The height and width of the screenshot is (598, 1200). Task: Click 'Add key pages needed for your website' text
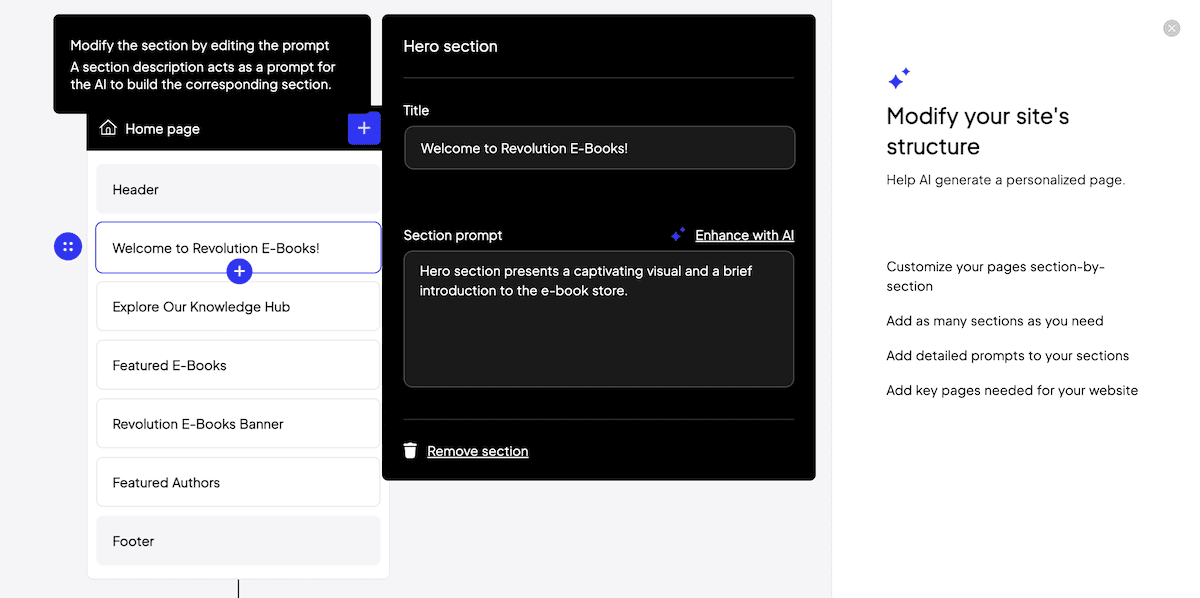point(1012,390)
